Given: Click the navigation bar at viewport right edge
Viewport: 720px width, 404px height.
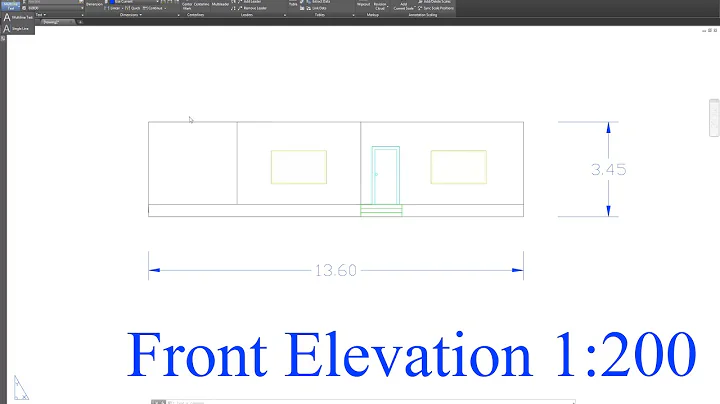Looking at the screenshot, I should tap(714, 118).
